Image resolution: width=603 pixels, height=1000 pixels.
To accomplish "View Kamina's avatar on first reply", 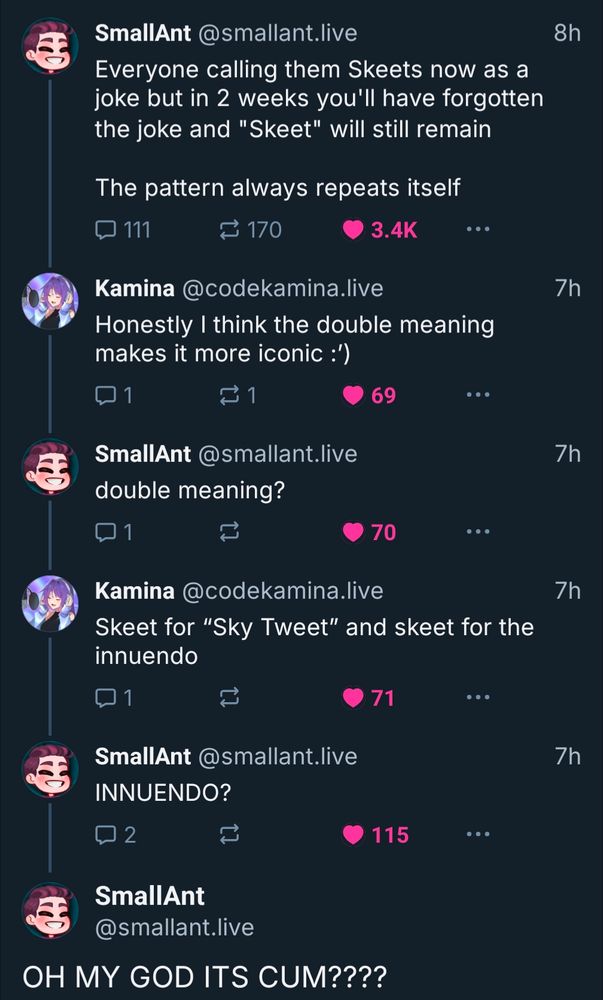I will point(50,301).
